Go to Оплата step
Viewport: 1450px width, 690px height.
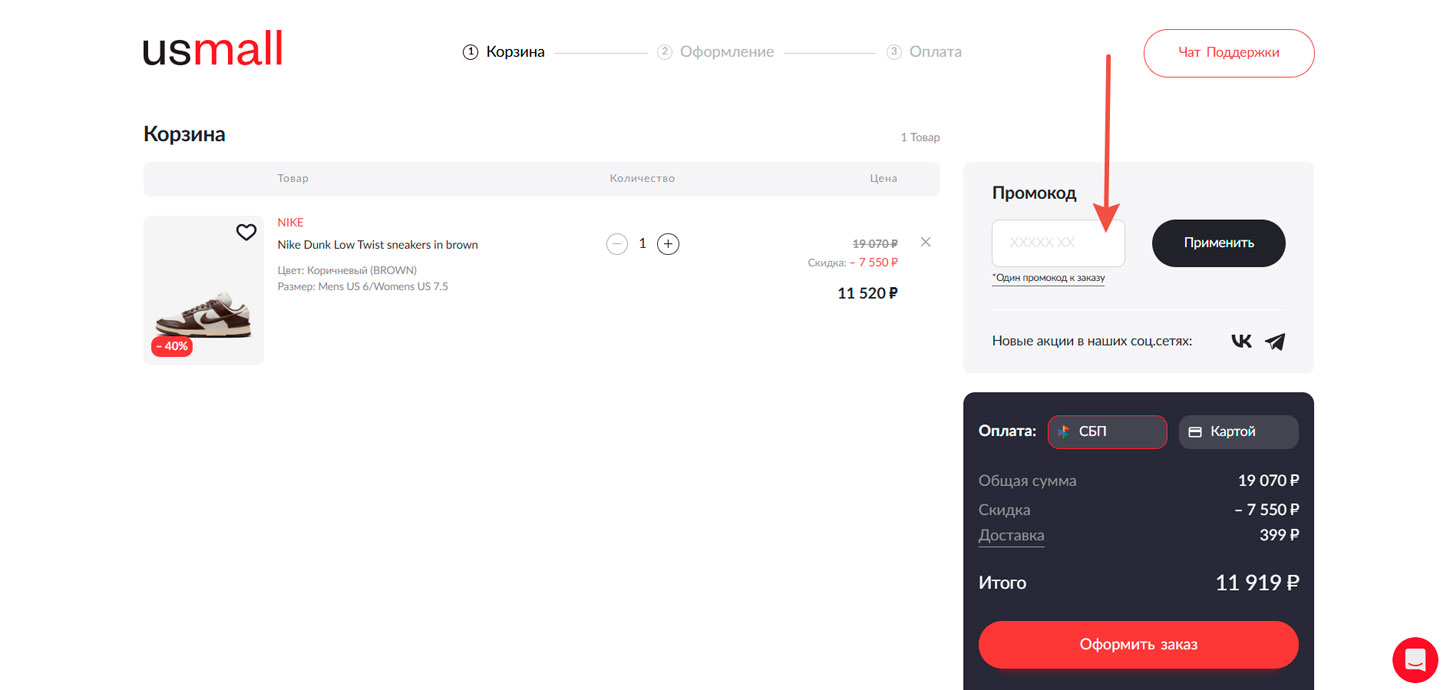point(924,52)
